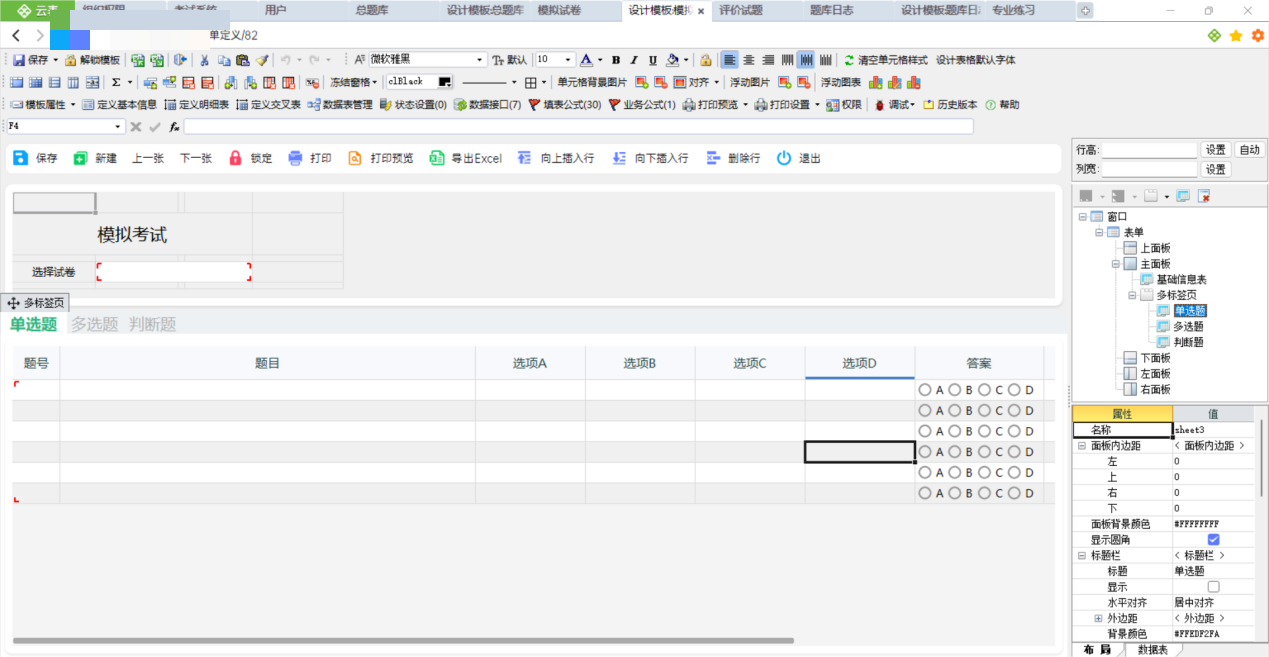Open the 模拟试卷 window tab
The width and height of the screenshot is (1269, 657).
(559, 10)
